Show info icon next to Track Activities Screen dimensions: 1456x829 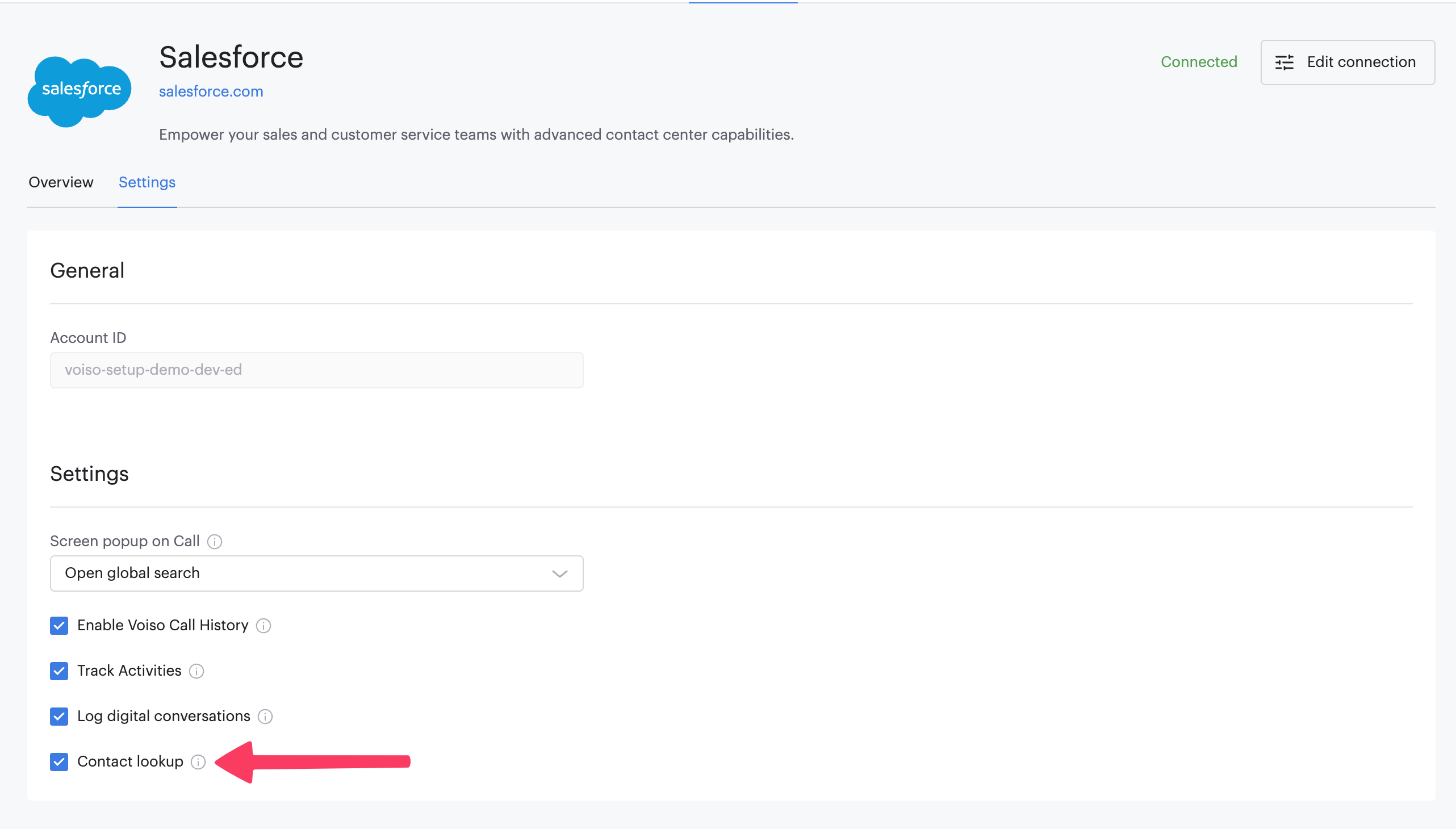tap(196, 671)
